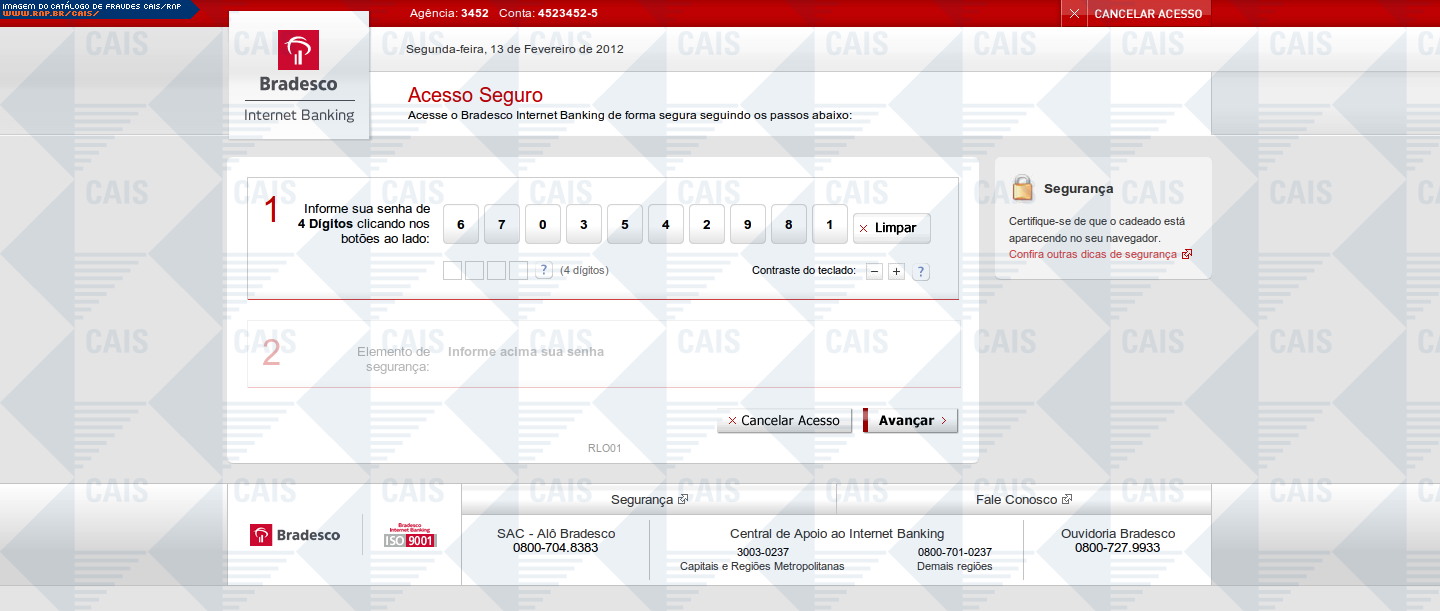Click the Bradesco logo in the footer

[295, 535]
